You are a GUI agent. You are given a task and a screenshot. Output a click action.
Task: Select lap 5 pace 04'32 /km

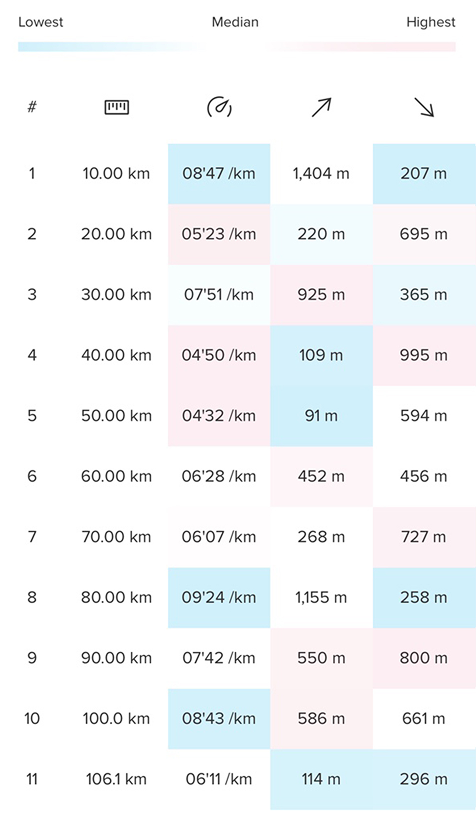point(219,416)
